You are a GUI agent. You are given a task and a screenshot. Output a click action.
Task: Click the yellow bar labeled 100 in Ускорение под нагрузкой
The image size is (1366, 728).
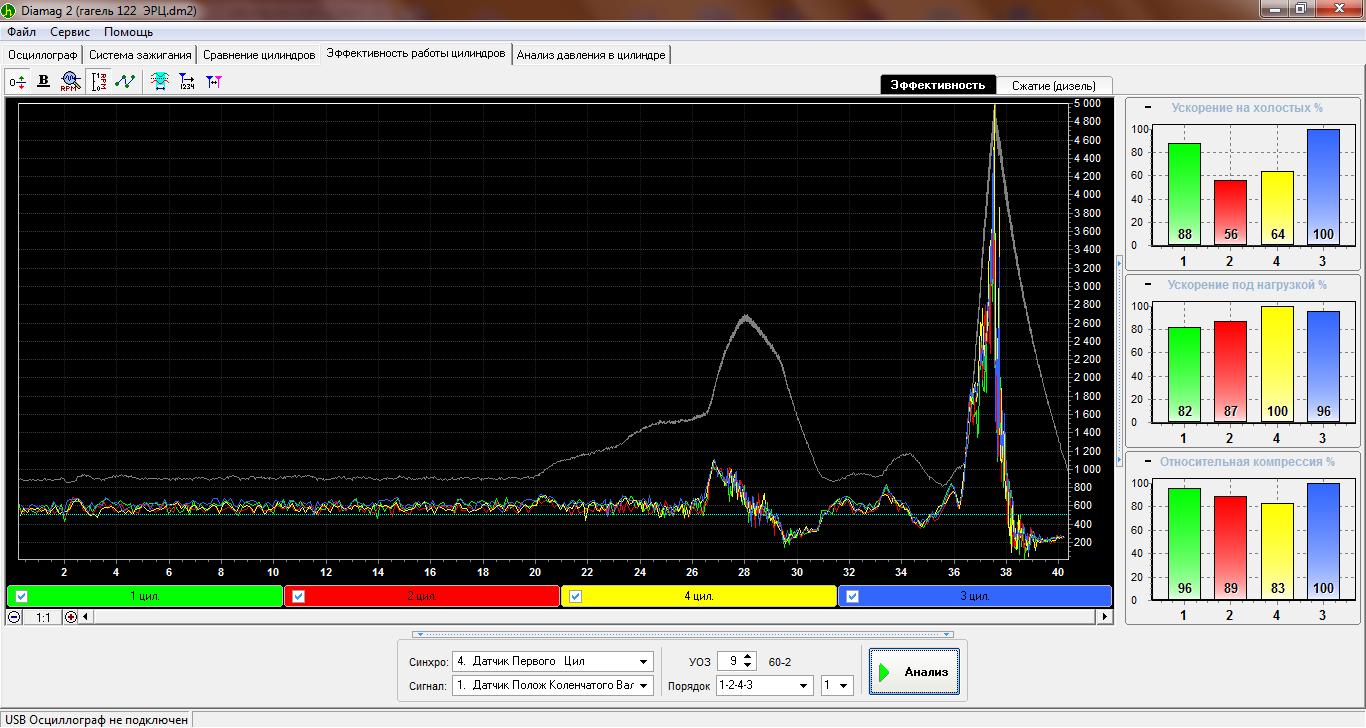pyautogui.click(x=1277, y=364)
